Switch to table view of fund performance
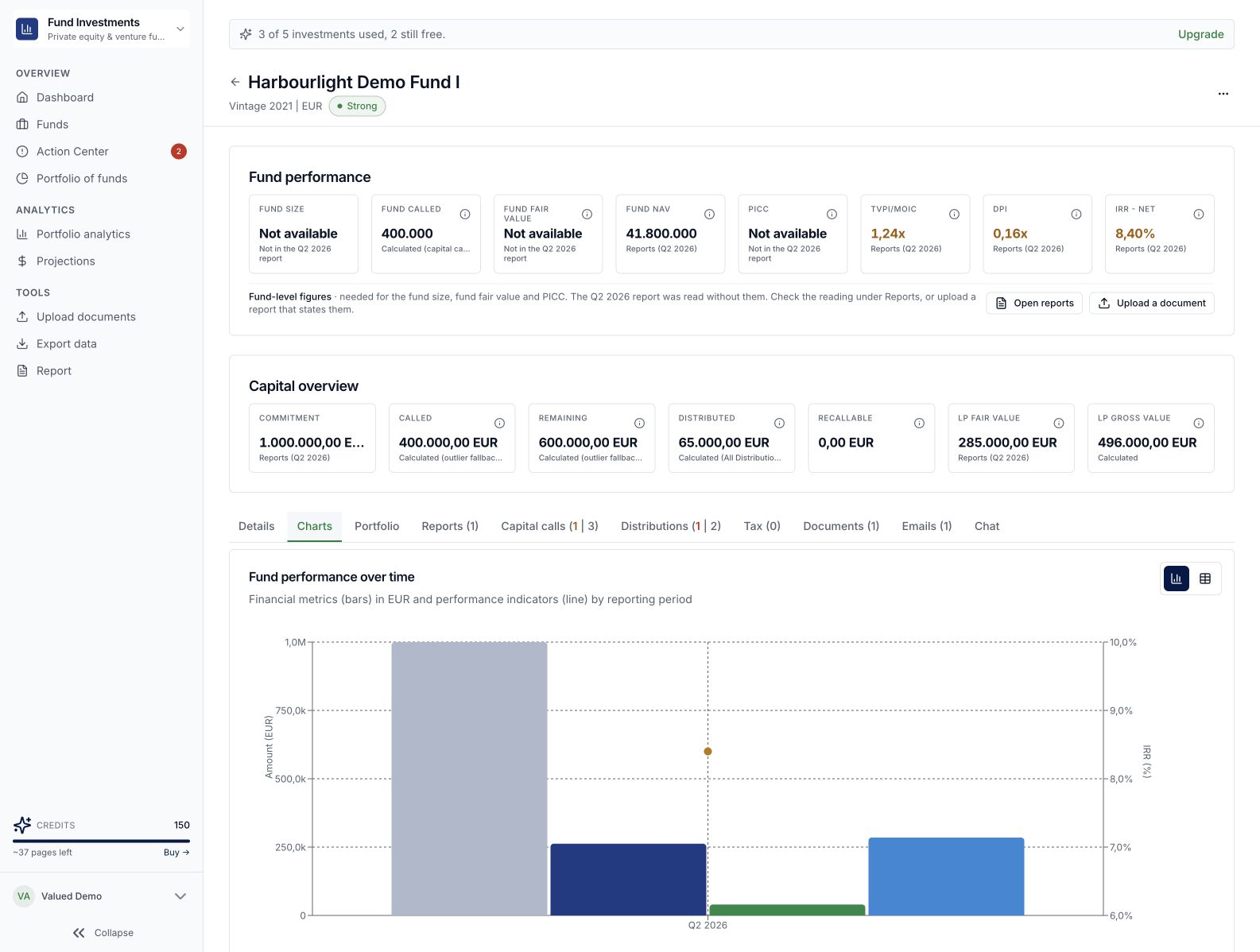Image resolution: width=1260 pixels, height=952 pixels. click(x=1205, y=579)
